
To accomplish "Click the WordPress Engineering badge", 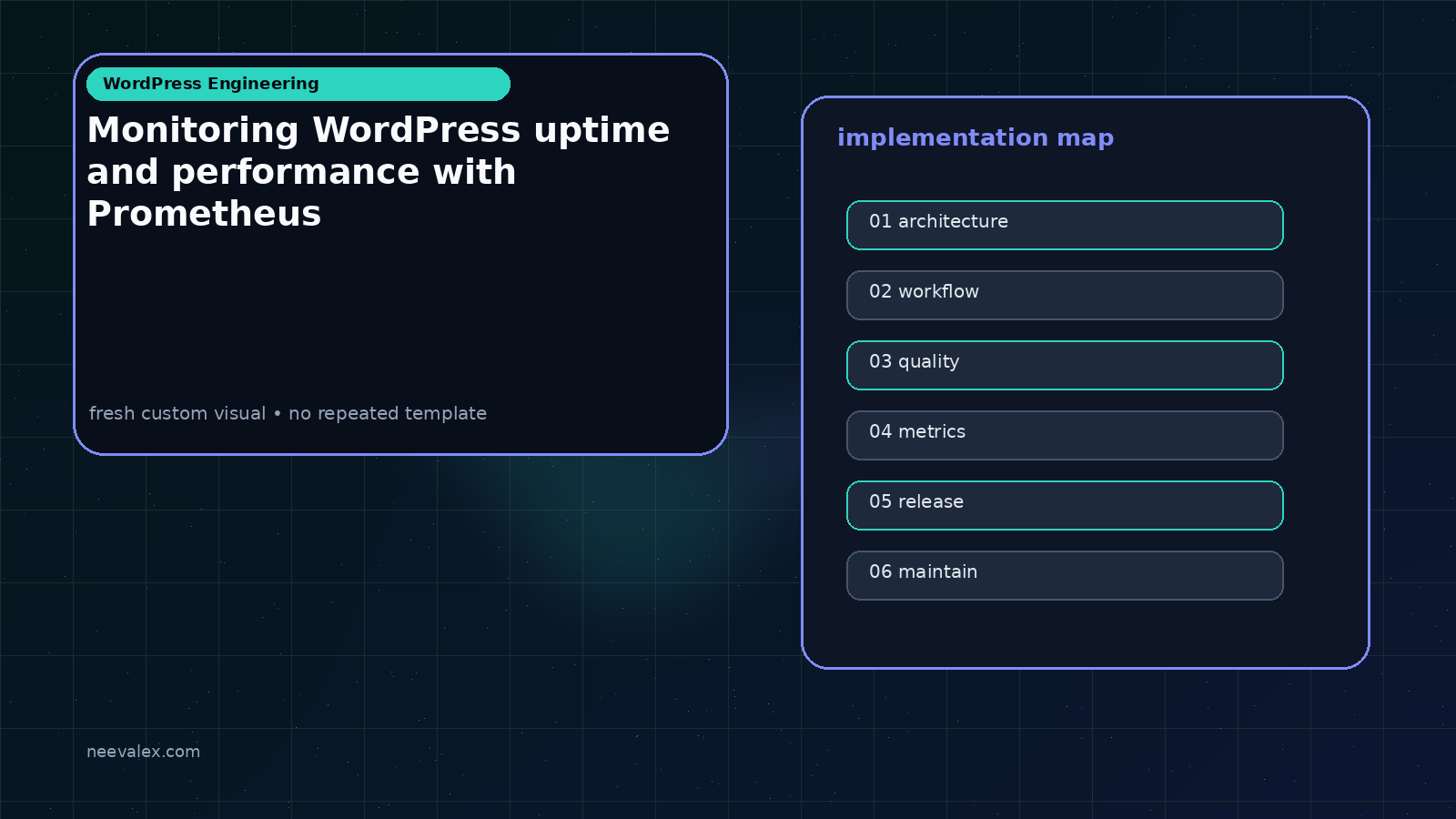I will (298, 84).
